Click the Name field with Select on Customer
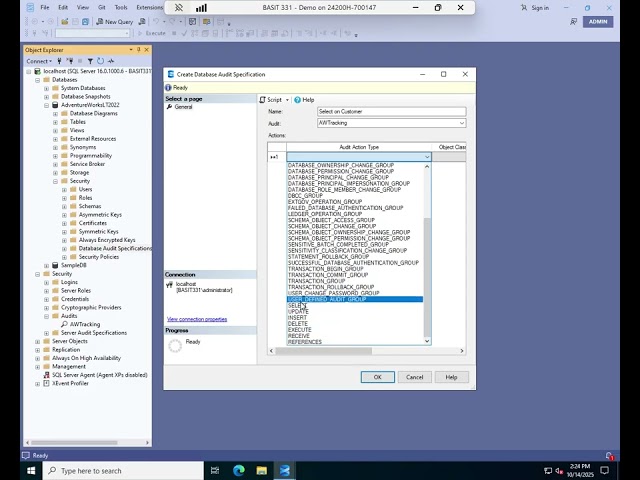 click(391, 111)
